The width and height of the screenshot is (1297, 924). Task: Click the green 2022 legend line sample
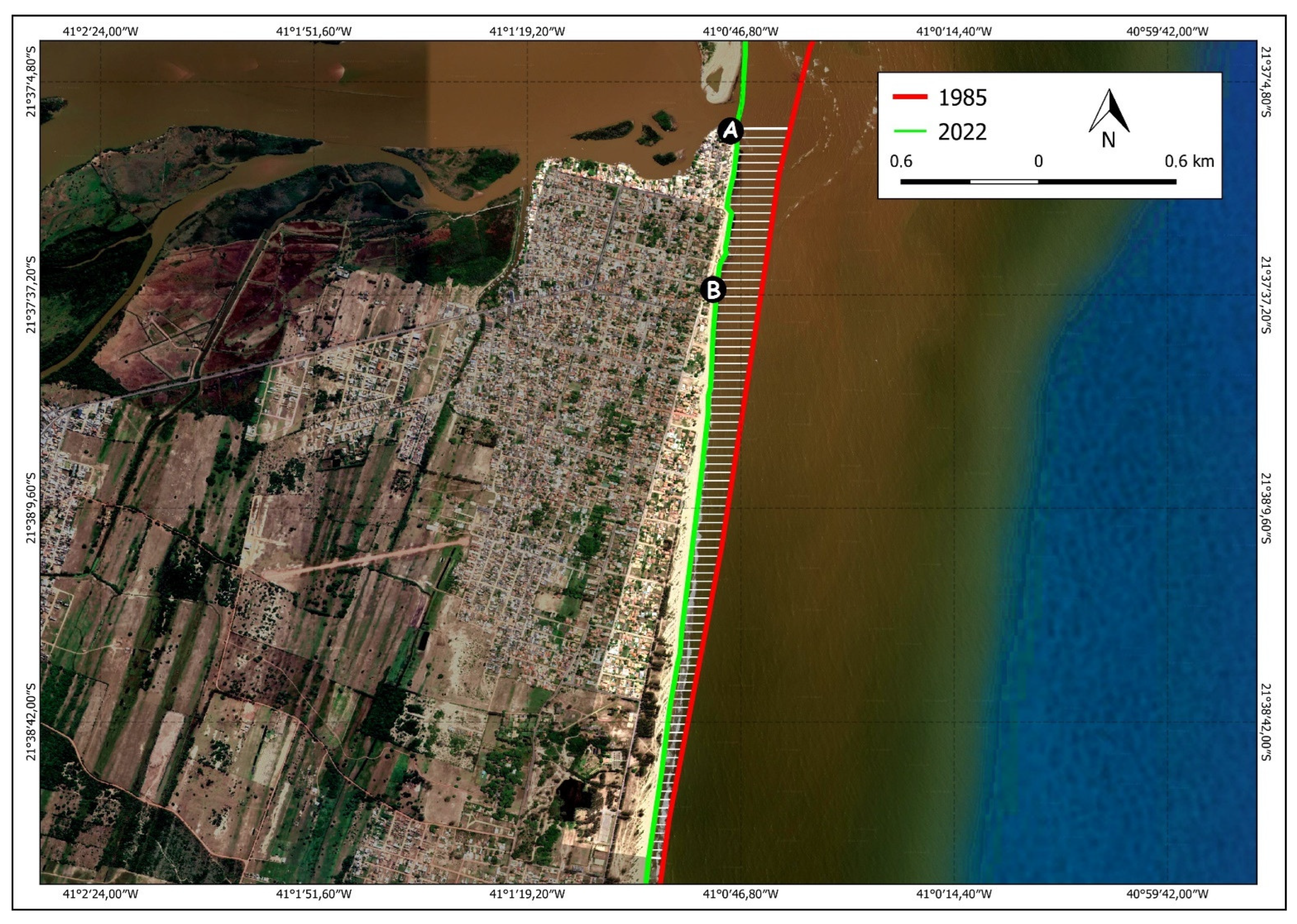[910, 131]
